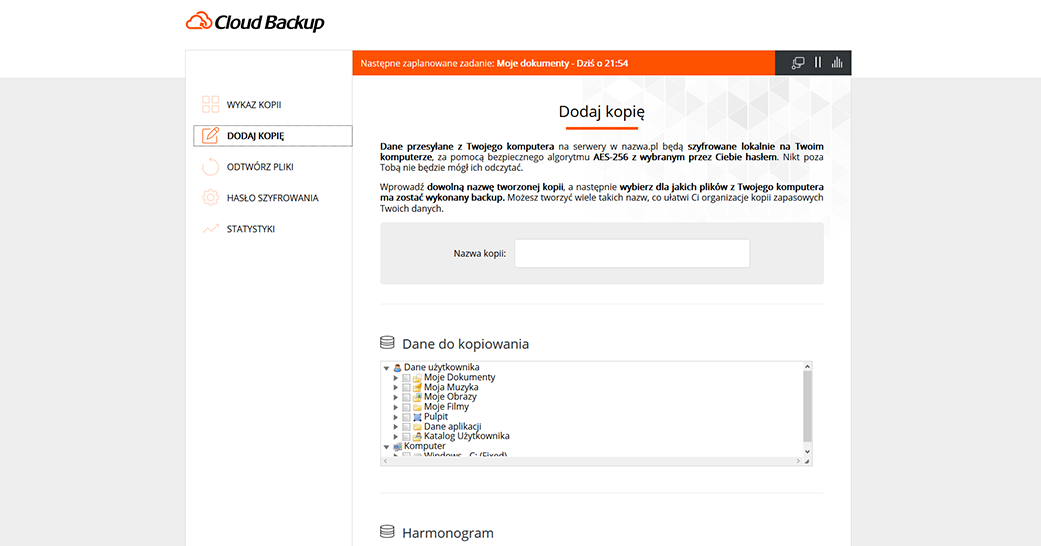Click the Hasło szyfrowania gear icon
This screenshot has height=546, width=1041.
[210, 198]
